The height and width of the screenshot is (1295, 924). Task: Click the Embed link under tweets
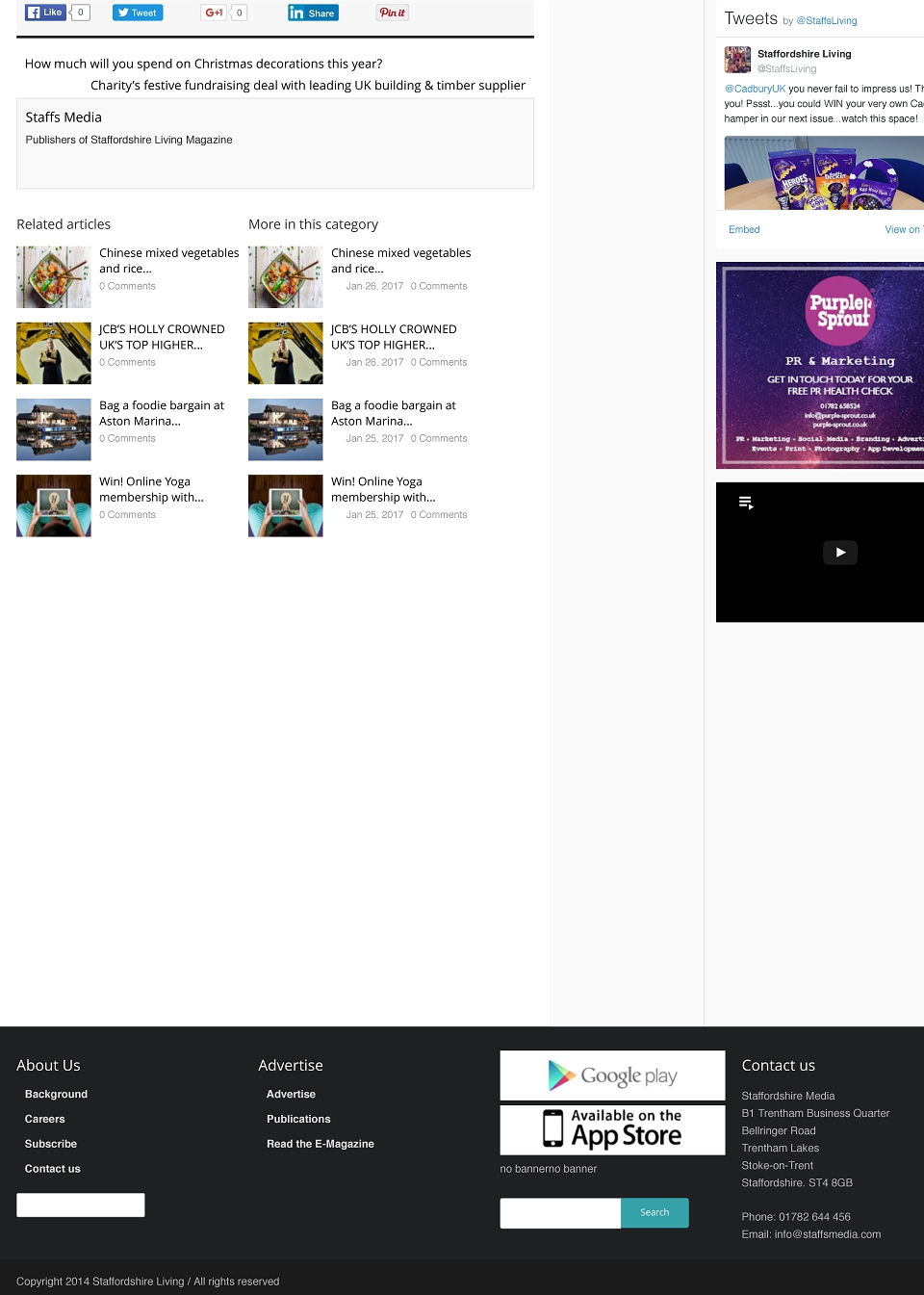tap(744, 229)
